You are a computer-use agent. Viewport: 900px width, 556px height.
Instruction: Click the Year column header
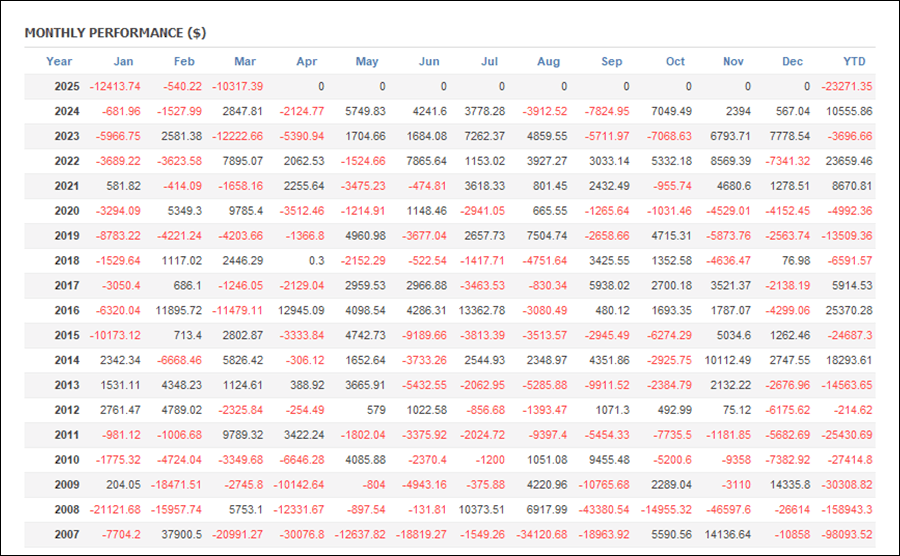tap(59, 61)
